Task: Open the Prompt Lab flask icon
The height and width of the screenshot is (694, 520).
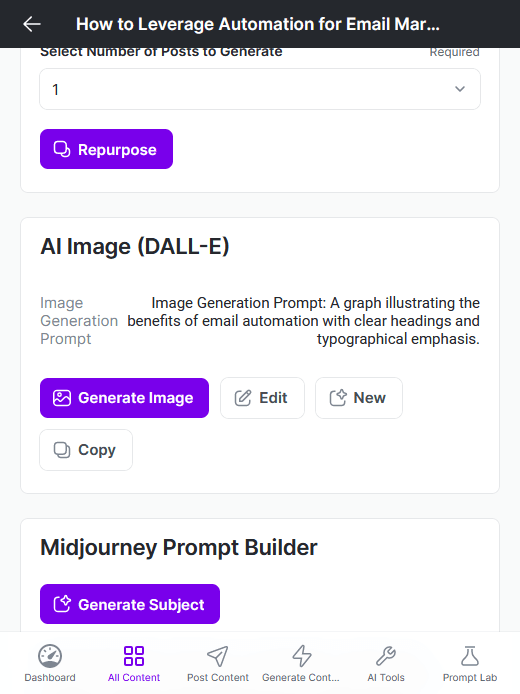Action: click(470, 656)
